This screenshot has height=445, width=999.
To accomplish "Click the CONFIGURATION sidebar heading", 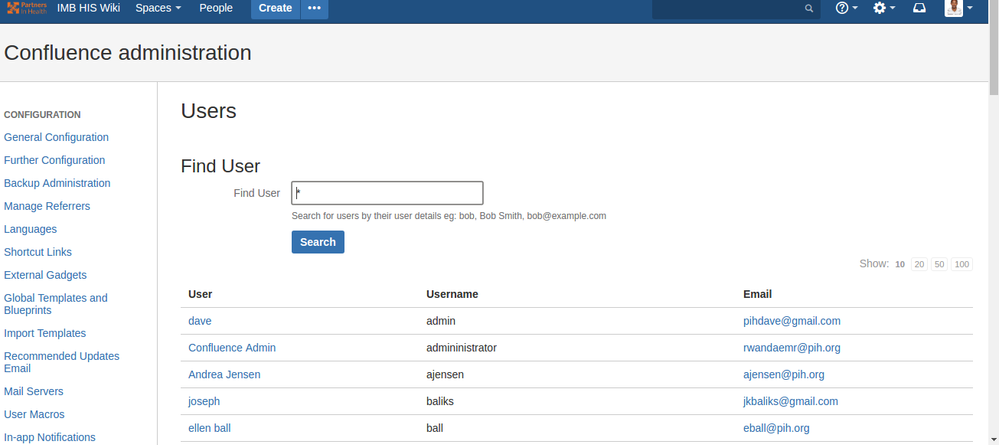I will click(x=42, y=115).
